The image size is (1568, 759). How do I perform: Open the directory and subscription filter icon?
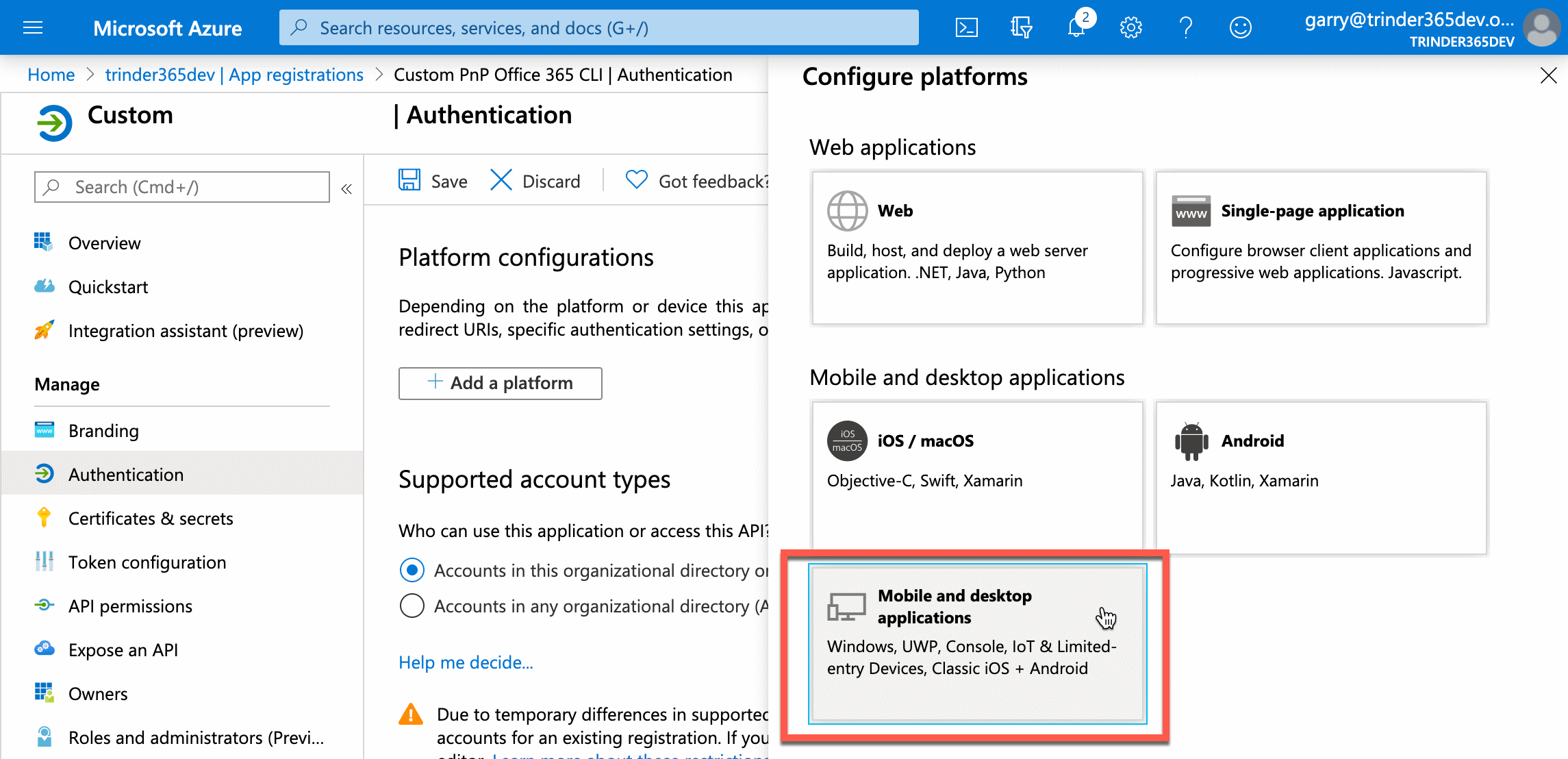pos(1021,27)
